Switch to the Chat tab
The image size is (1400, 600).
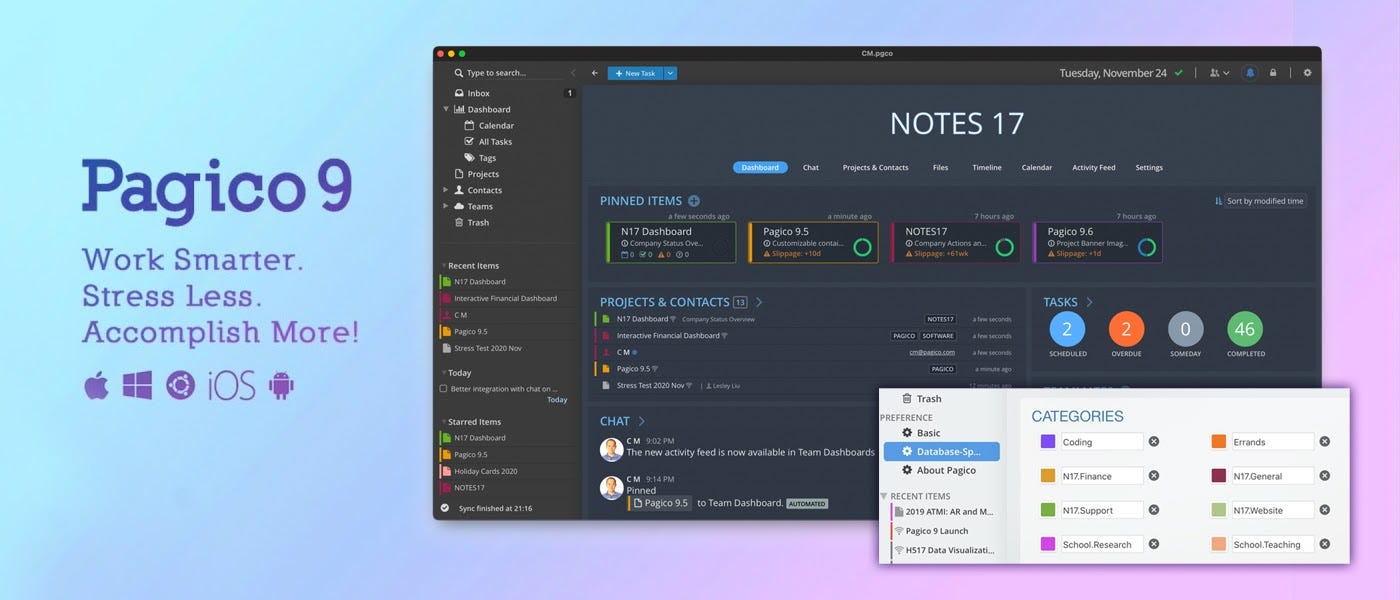(811, 167)
